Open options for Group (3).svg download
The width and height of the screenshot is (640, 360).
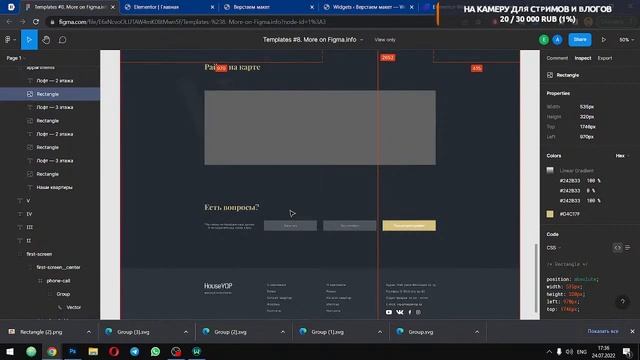tap(186, 332)
